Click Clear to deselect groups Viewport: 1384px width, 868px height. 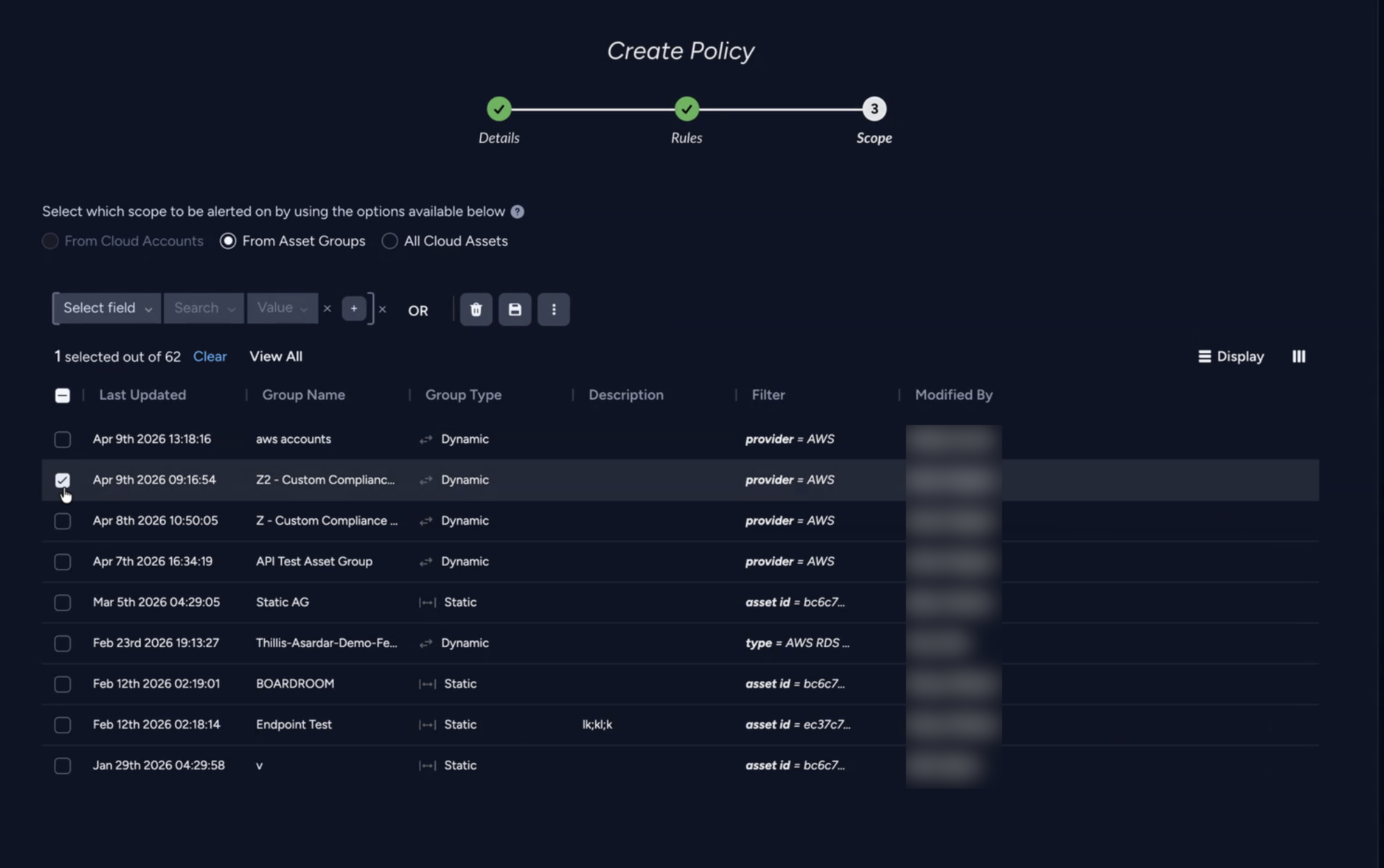click(210, 357)
